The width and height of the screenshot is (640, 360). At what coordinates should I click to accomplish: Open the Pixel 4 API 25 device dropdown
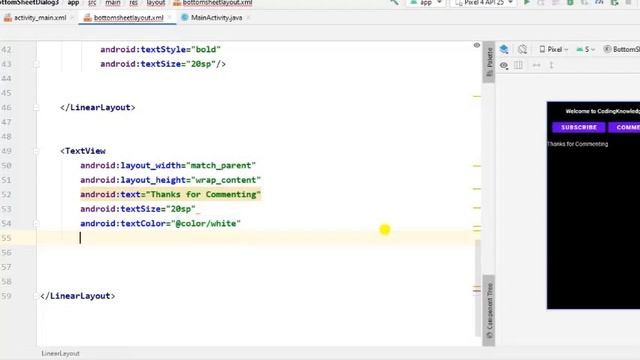click(x=483, y=2)
